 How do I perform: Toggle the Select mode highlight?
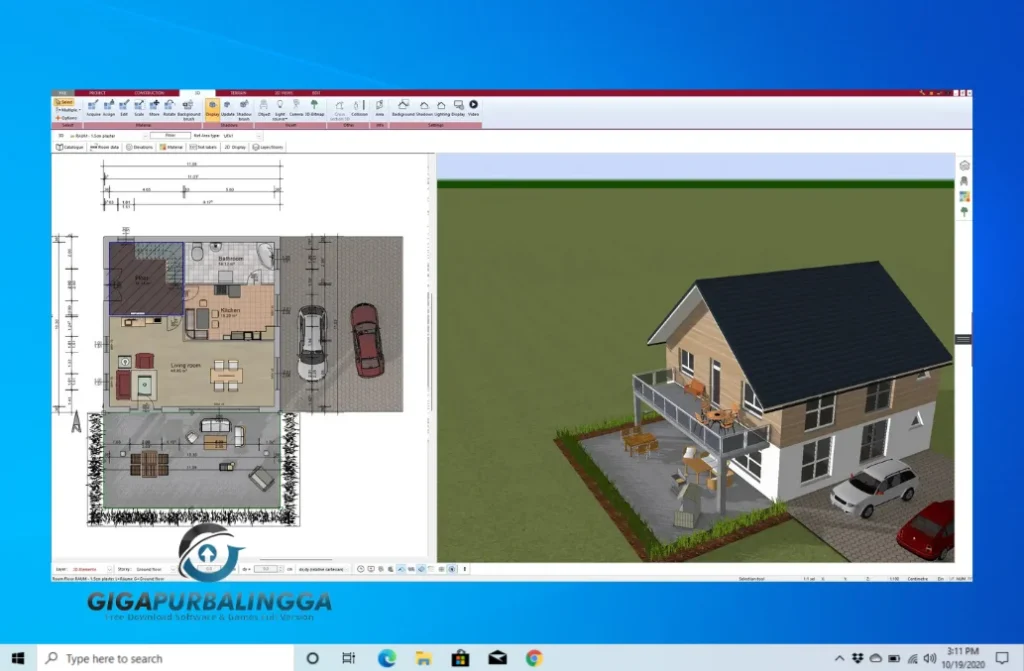(65, 100)
